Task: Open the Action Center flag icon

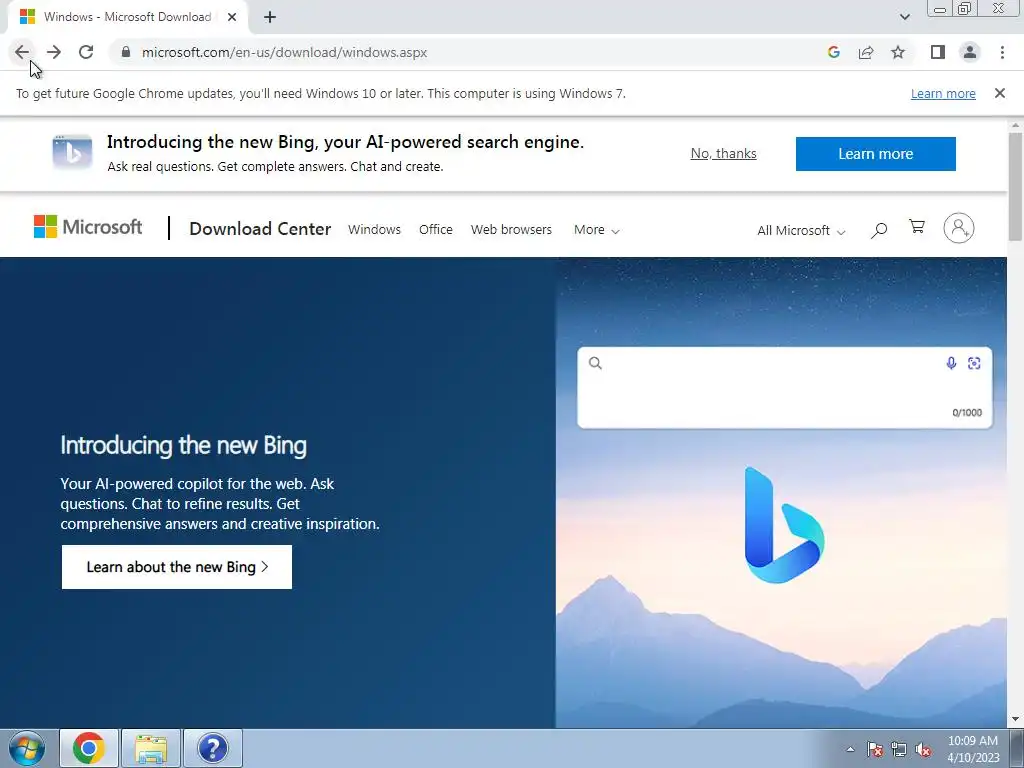Action: (x=875, y=750)
